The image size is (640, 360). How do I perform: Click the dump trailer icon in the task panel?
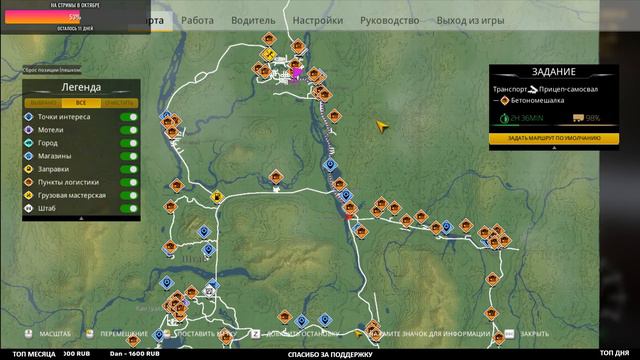click(x=533, y=89)
